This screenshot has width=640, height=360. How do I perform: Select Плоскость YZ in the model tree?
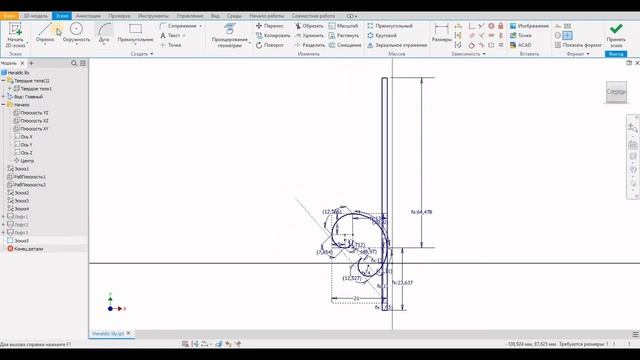pos(31,113)
